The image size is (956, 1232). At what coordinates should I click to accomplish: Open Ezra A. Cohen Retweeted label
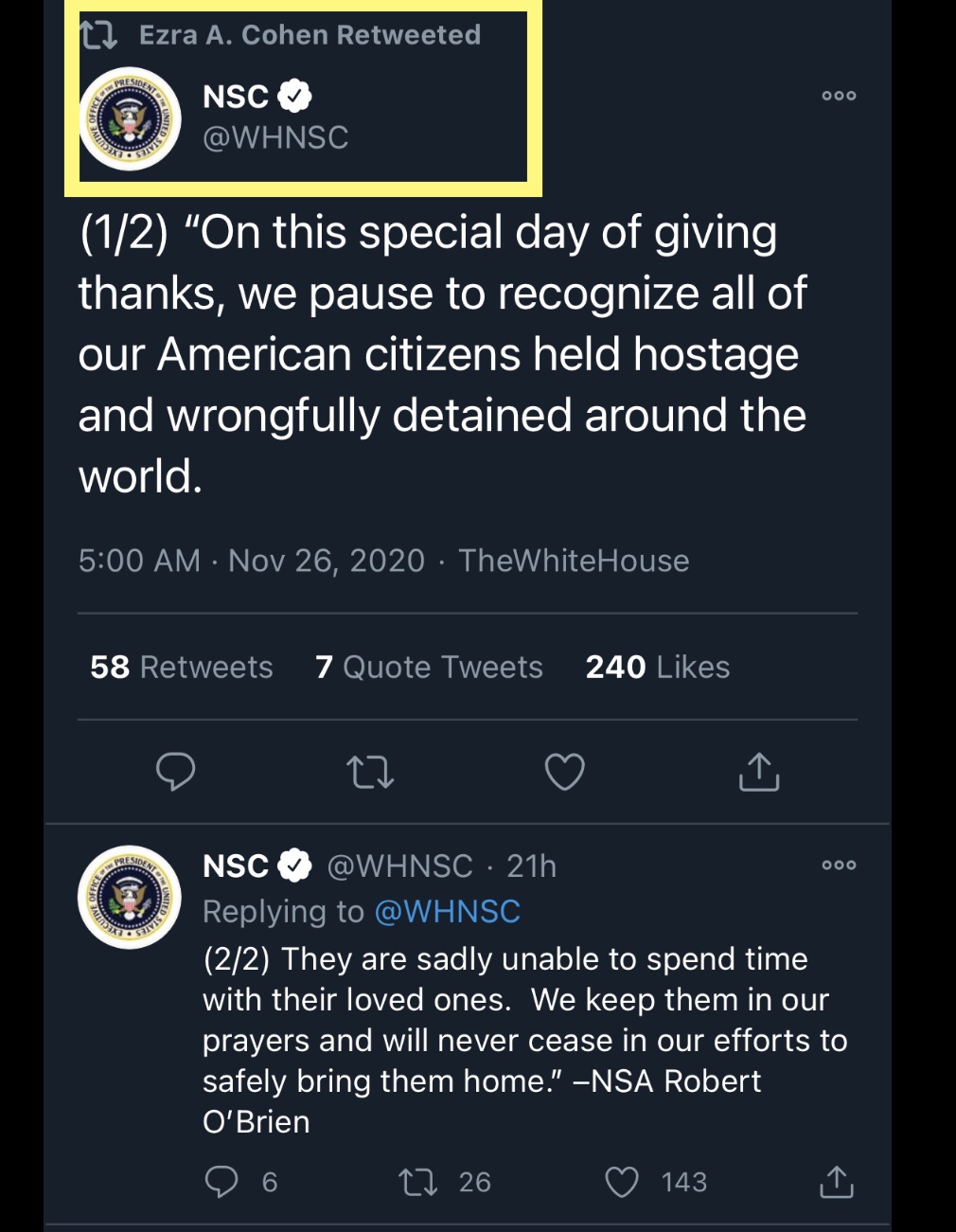[281, 35]
